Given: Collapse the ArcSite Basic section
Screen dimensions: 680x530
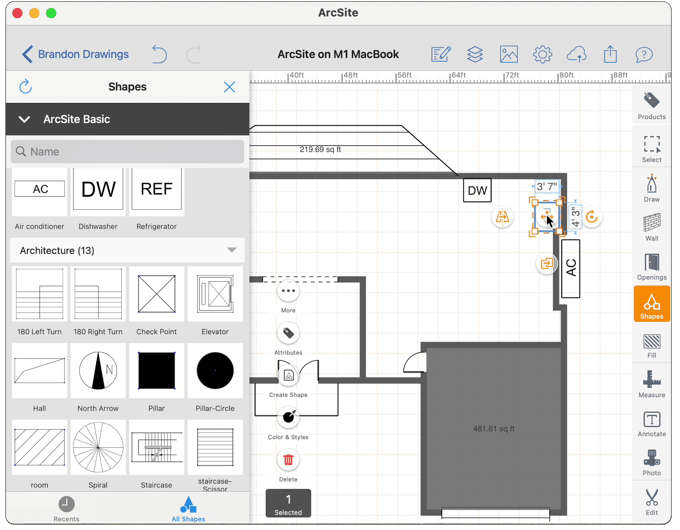Looking at the screenshot, I should (25, 119).
